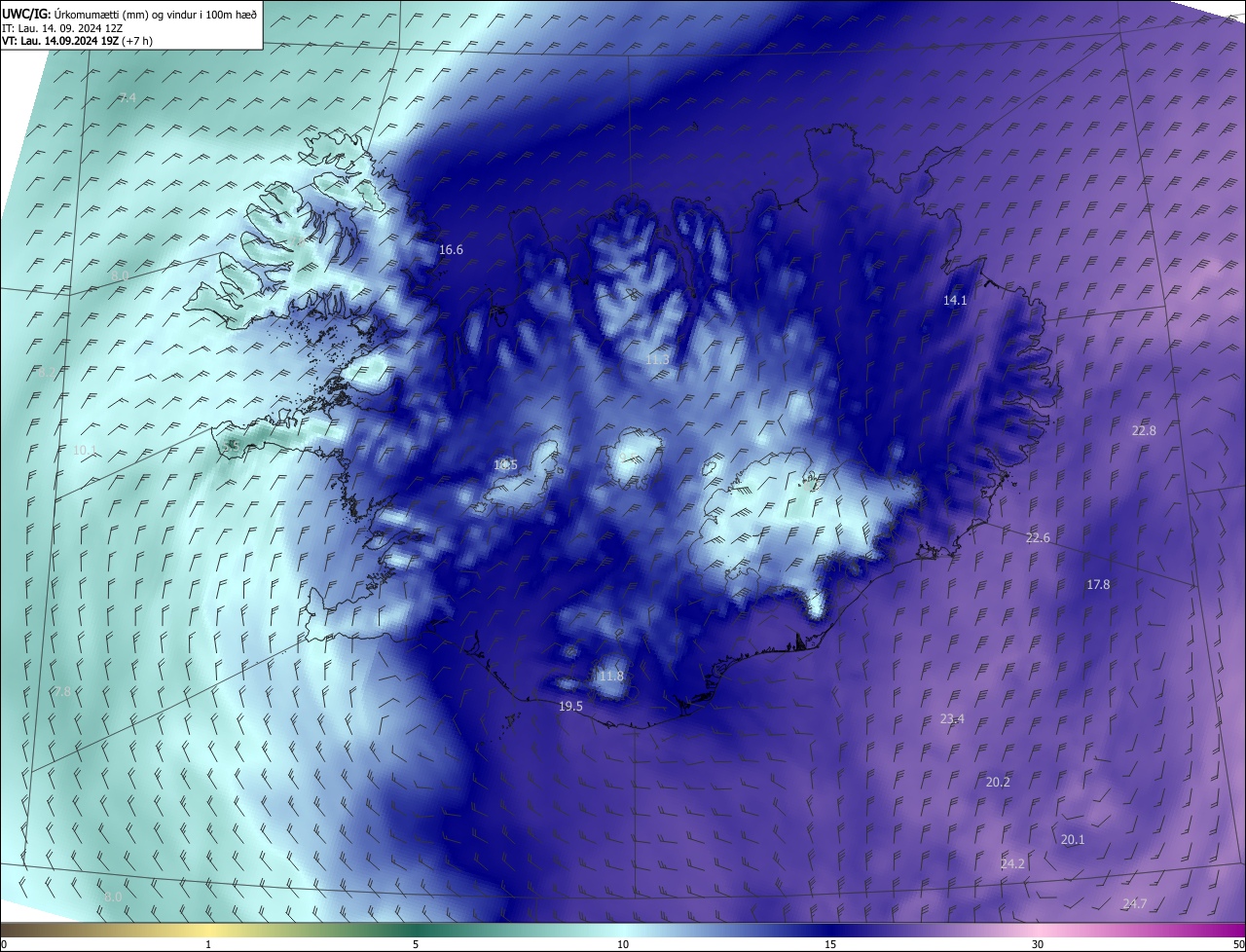1246x952 pixels.
Task: Click the 22.8 value label
Action: tap(1144, 430)
